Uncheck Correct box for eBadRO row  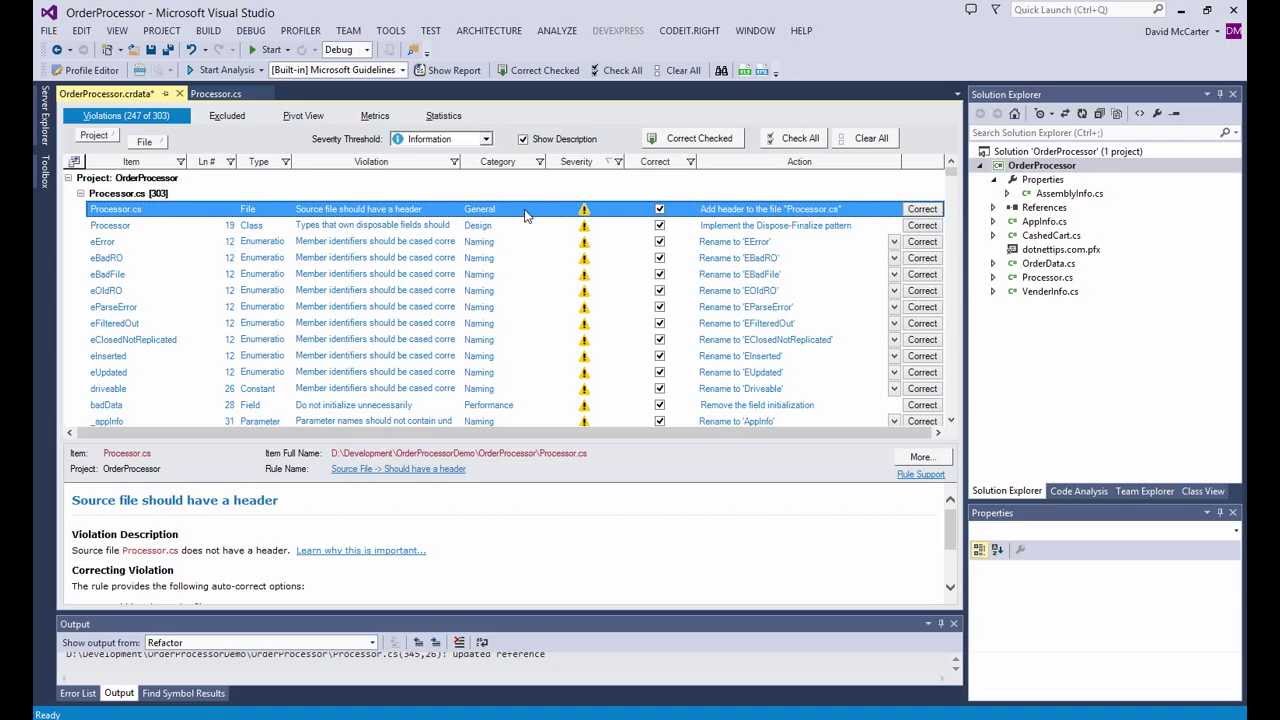(659, 258)
